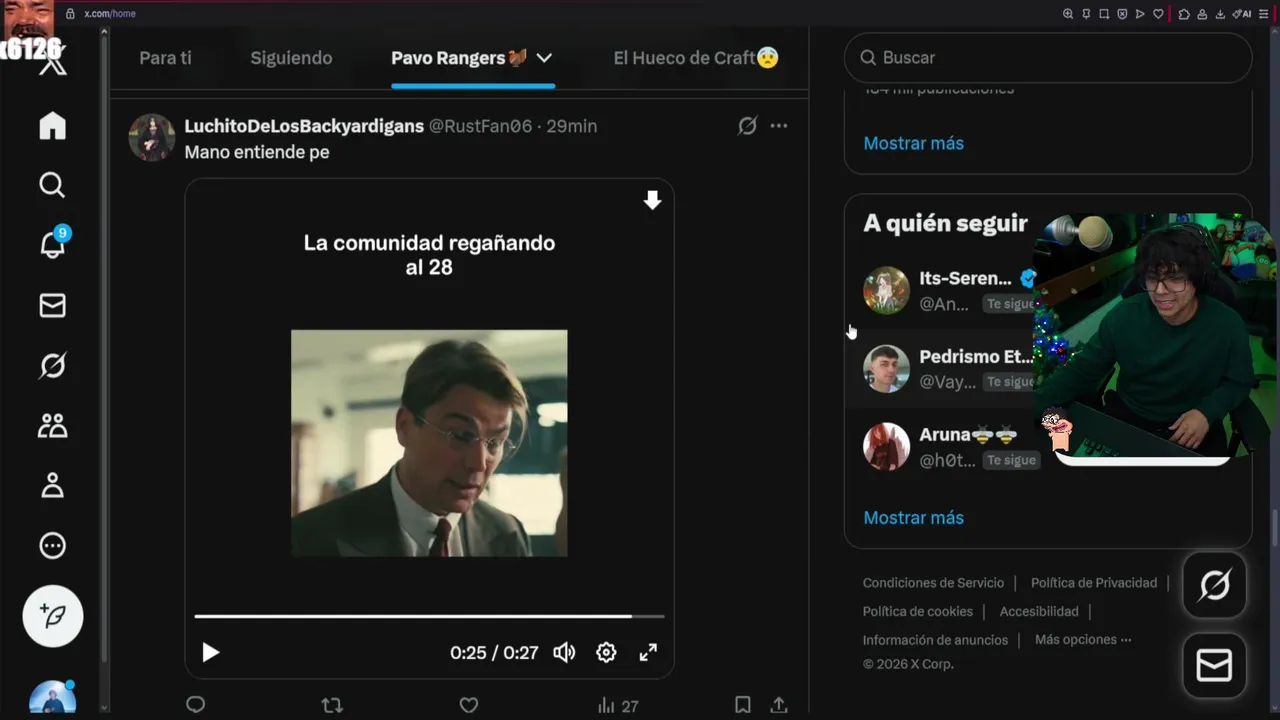Select the Pavo Rangers tab
The image size is (1280, 720).
459,58
